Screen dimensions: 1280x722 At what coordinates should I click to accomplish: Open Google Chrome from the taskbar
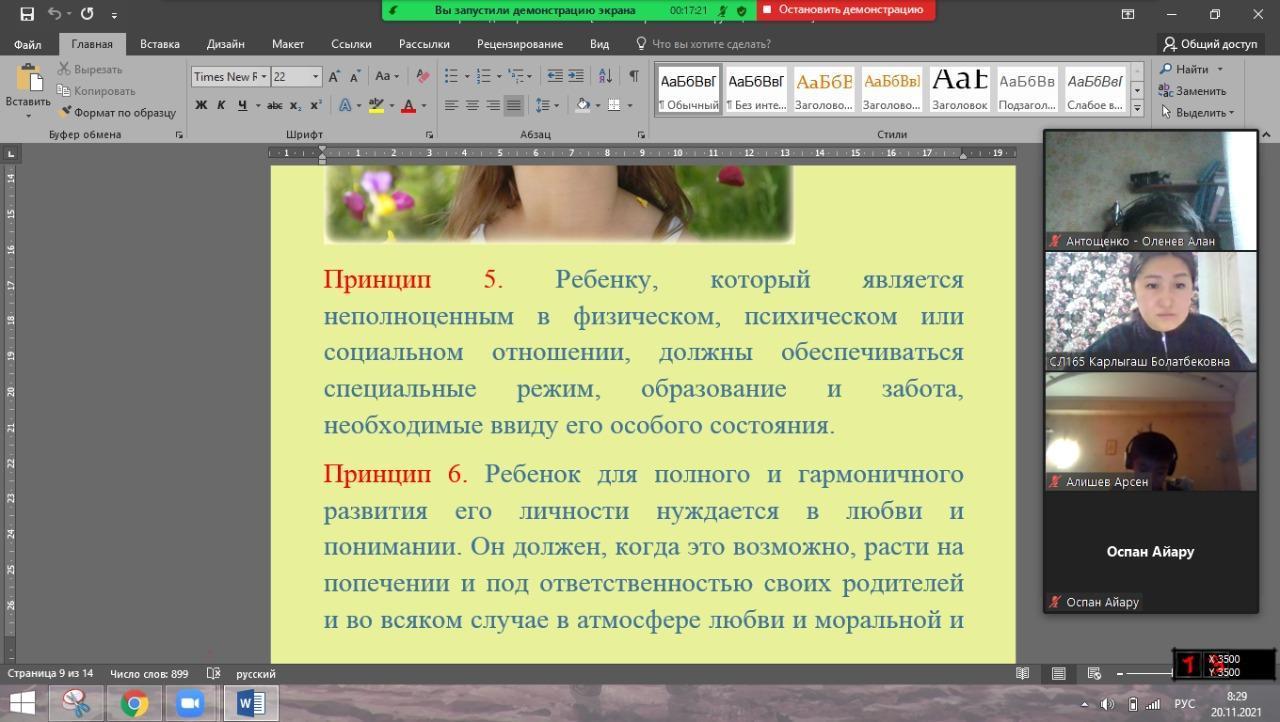click(x=134, y=703)
